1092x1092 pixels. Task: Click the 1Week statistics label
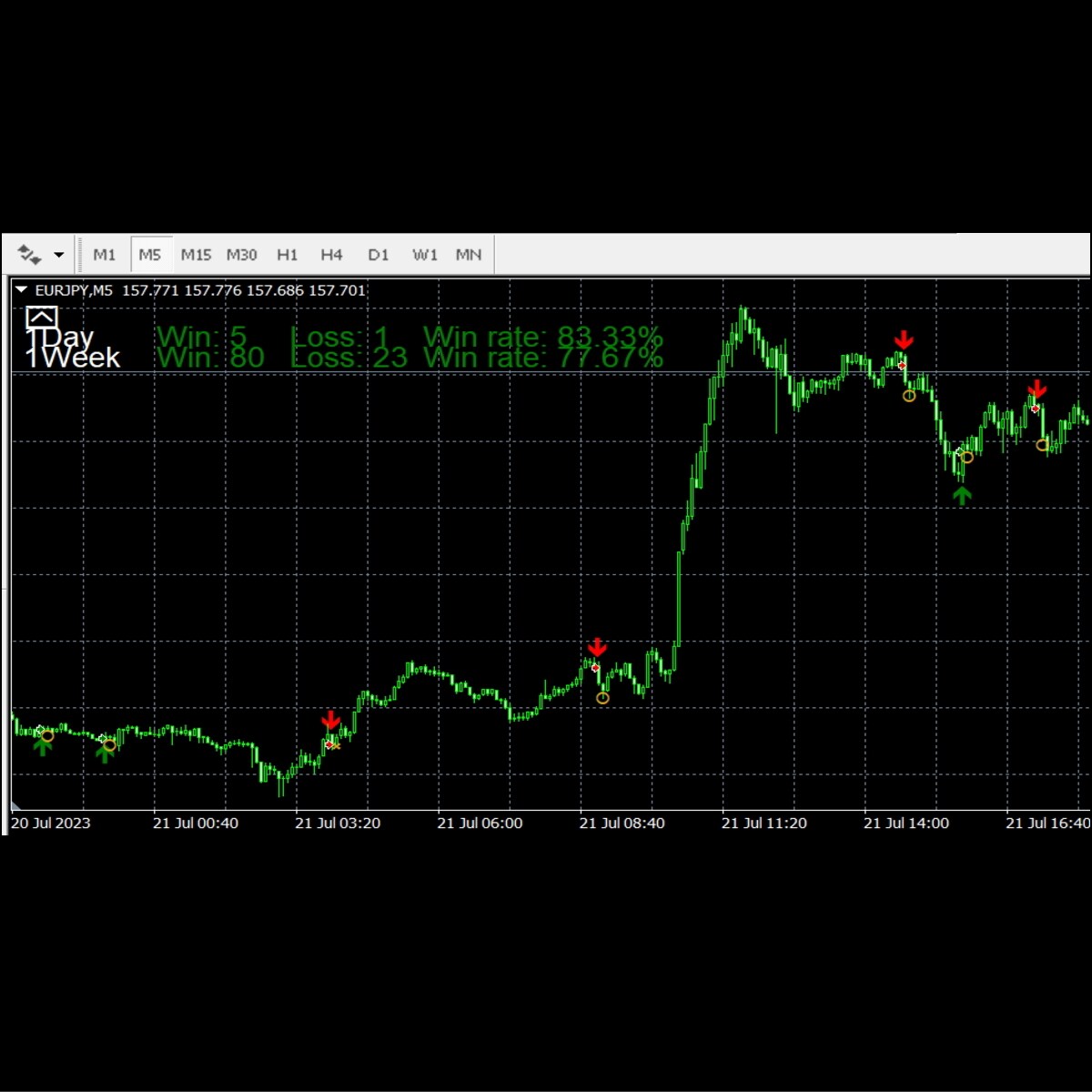click(x=73, y=358)
